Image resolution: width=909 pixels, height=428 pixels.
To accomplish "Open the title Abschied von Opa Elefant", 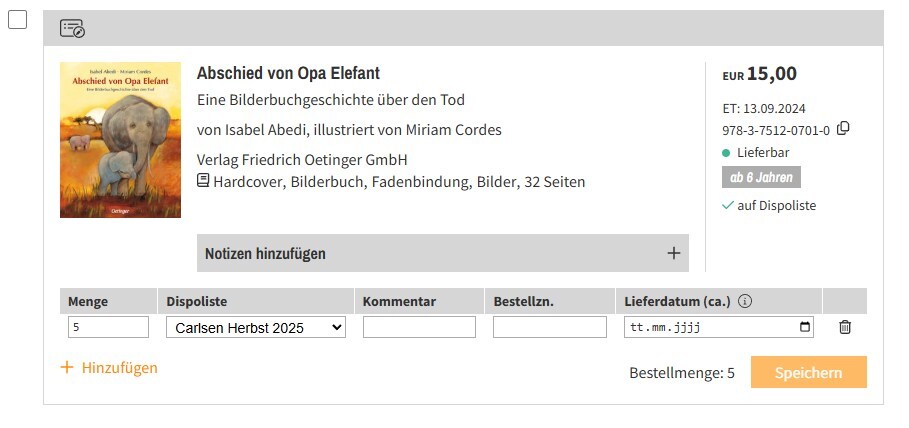I will click(288, 73).
